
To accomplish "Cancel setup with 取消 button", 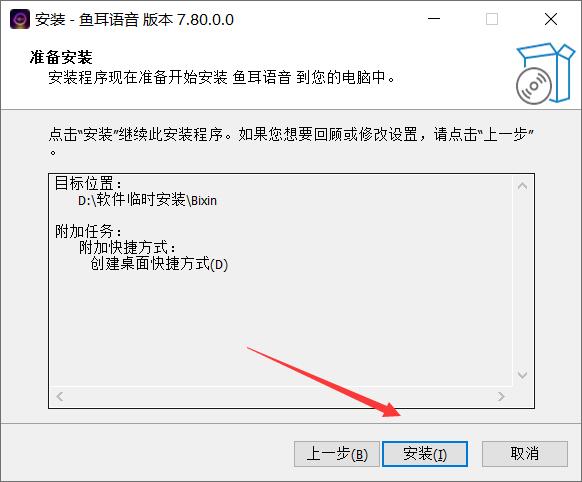I will point(525,454).
